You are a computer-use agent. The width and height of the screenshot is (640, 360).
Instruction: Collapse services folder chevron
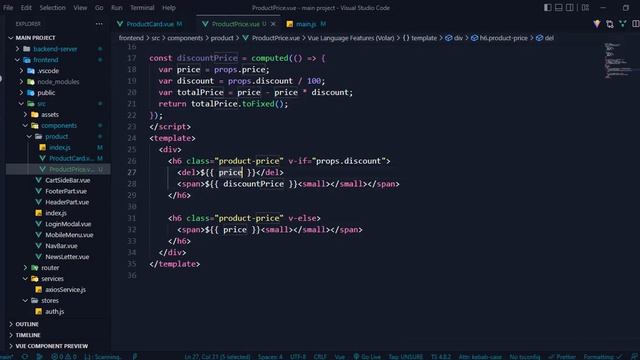click(x=25, y=279)
